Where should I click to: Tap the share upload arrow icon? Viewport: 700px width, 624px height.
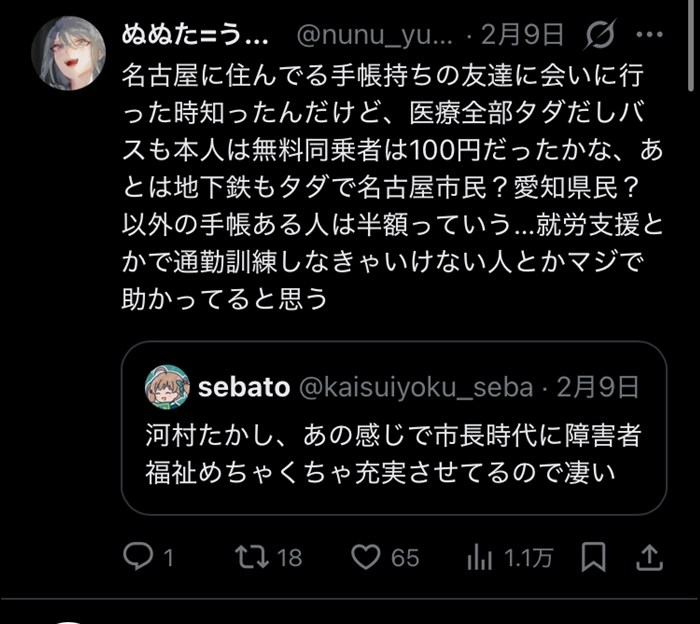[x=649, y=557]
